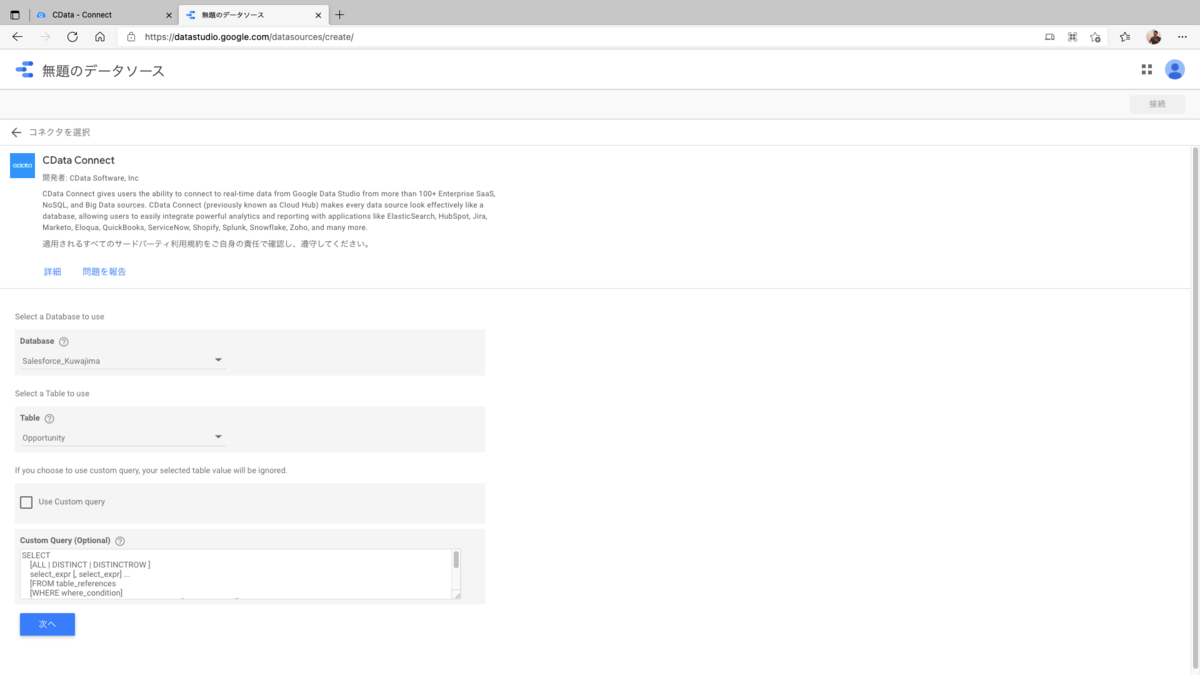Open the Google apps grid icon
The width and height of the screenshot is (1200, 675).
(1147, 70)
